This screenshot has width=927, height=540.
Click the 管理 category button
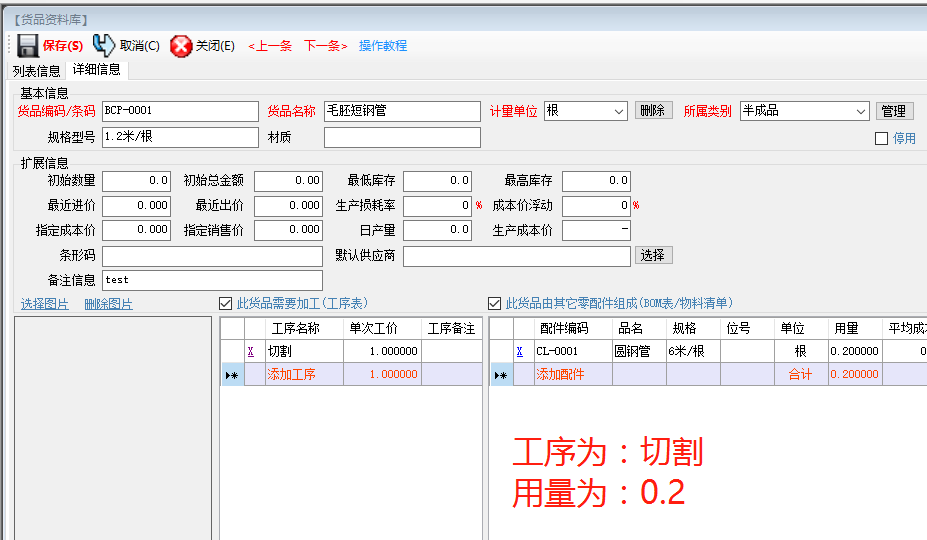click(x=893, y=111)
